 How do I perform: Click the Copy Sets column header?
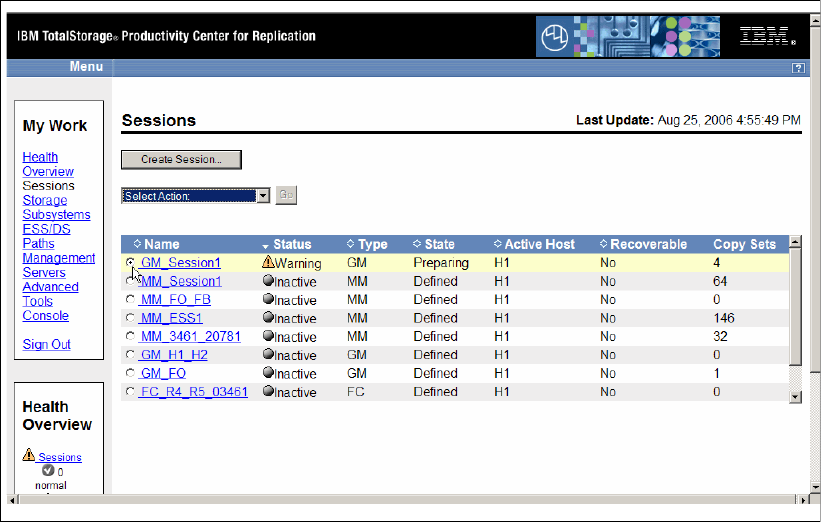click(x=744, y=244)
